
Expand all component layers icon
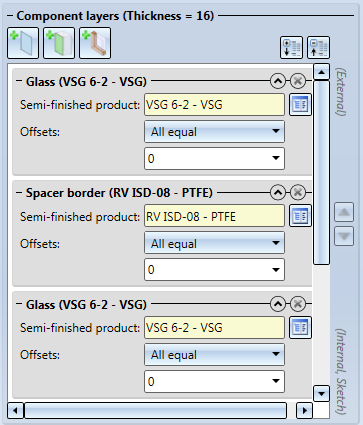(x=291, y=48)
